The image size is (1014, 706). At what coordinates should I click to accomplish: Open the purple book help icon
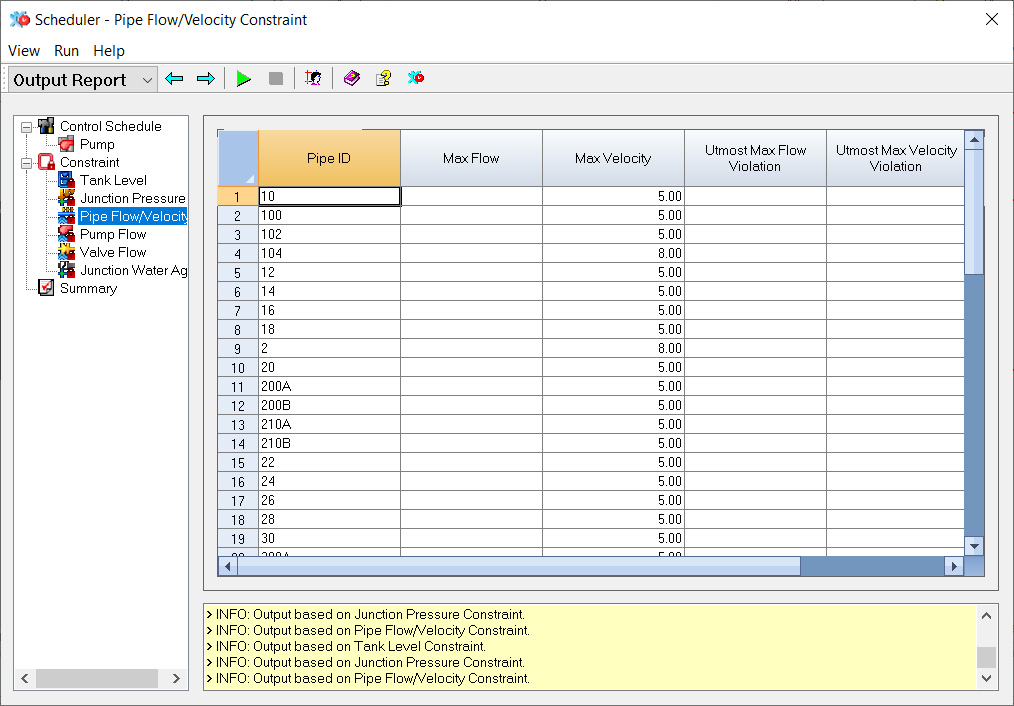pyautogui.click(x=351, y=79)
